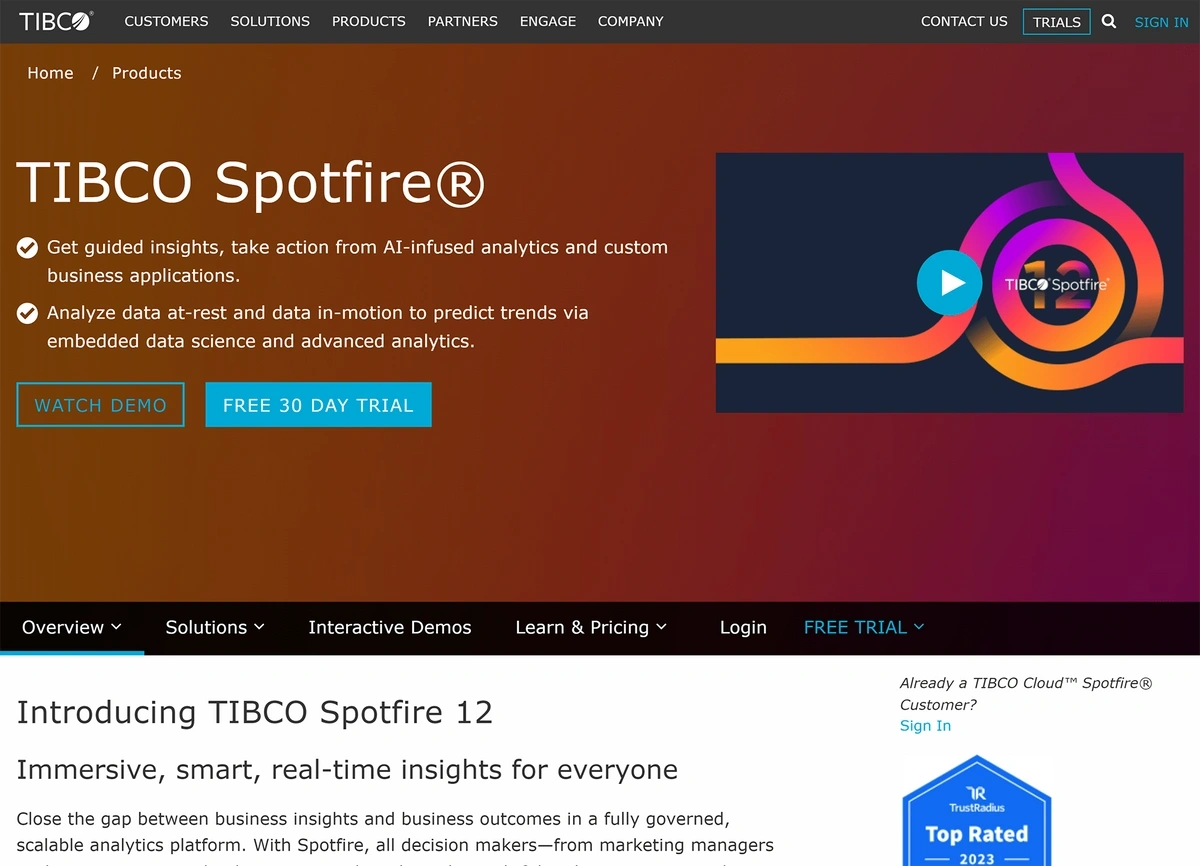The height and width of the screenshot is (866, 1200).
Task: Expand the Overview tab dropdown
Action: point(72,627)
